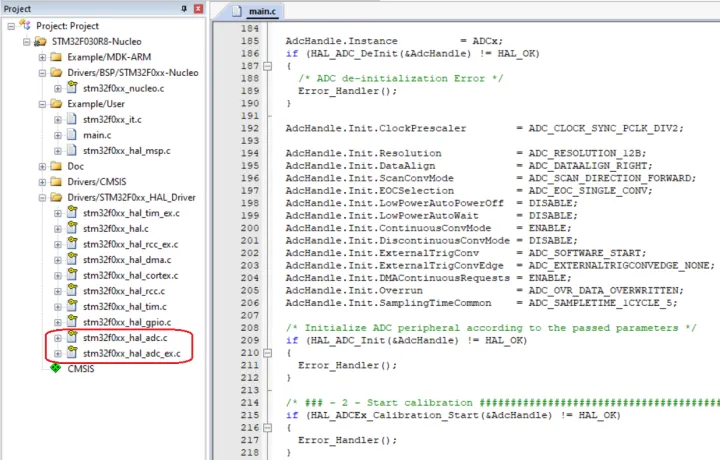Click the stm32f0xx_hal_rcc_ex.c file icon
Viewport: 720px width, 460px height.
click(x=72, y=243)
